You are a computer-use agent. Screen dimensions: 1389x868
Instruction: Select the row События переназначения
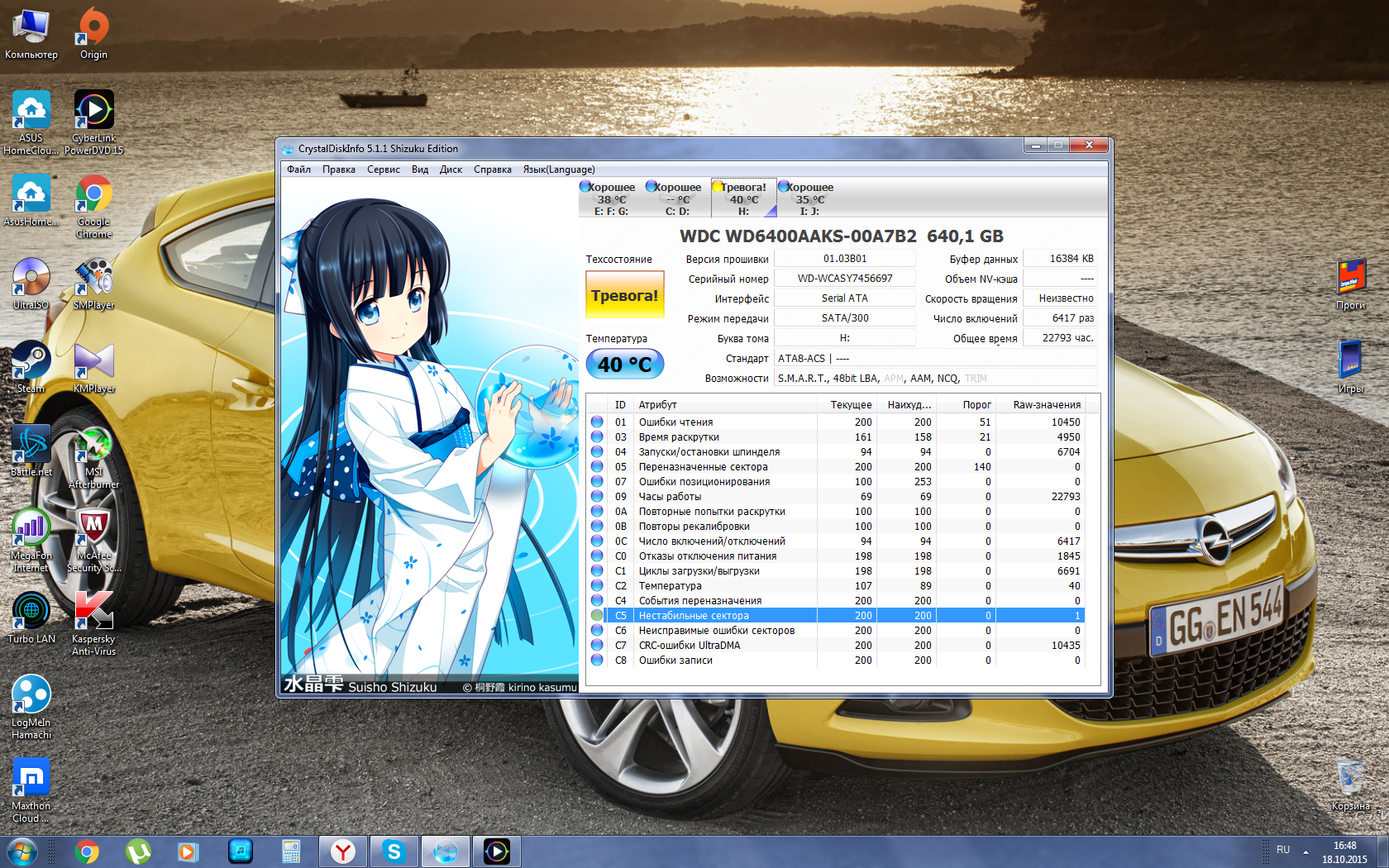click(x=835, y=601)
